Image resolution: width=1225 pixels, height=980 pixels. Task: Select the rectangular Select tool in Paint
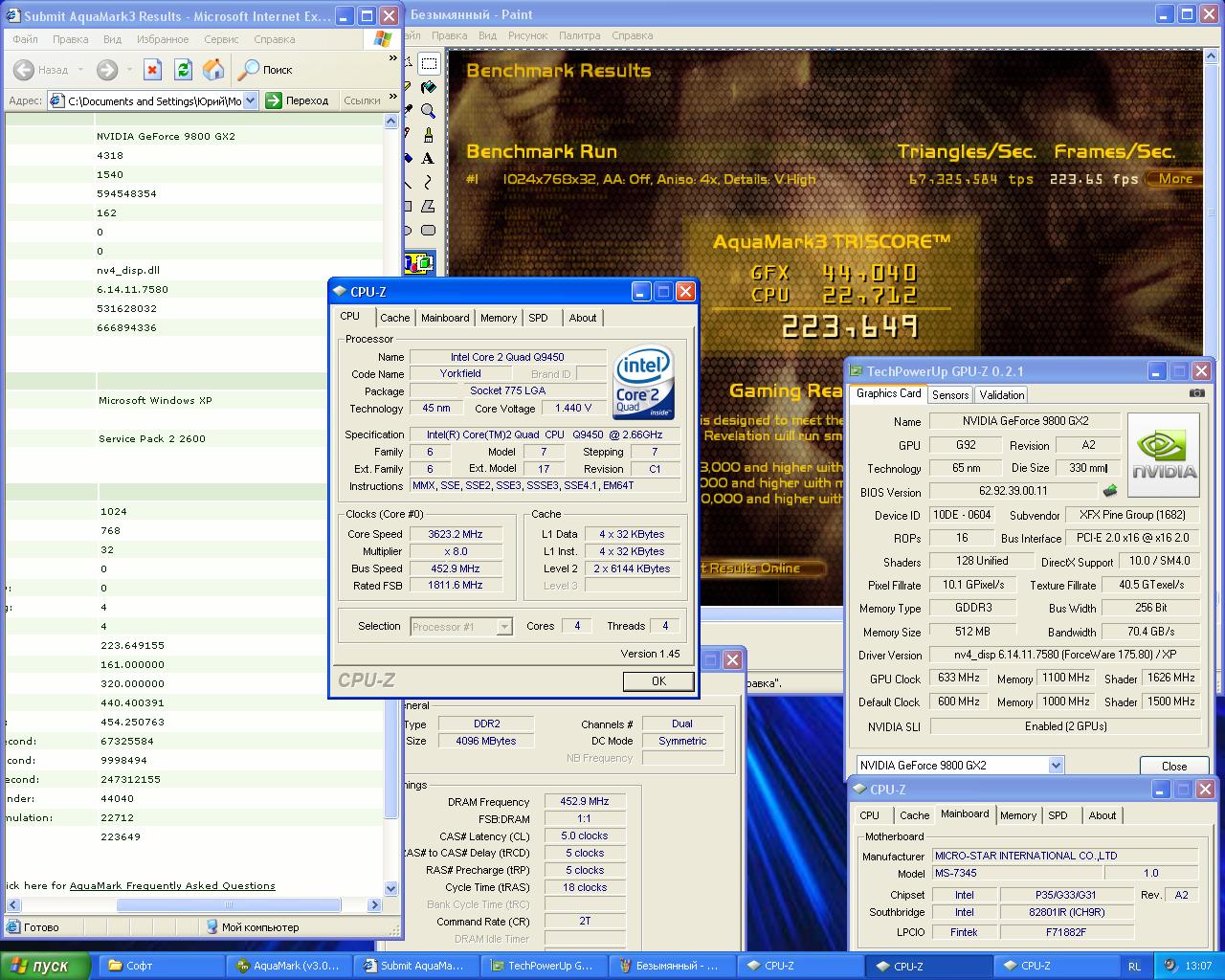(x=429, y=64)
